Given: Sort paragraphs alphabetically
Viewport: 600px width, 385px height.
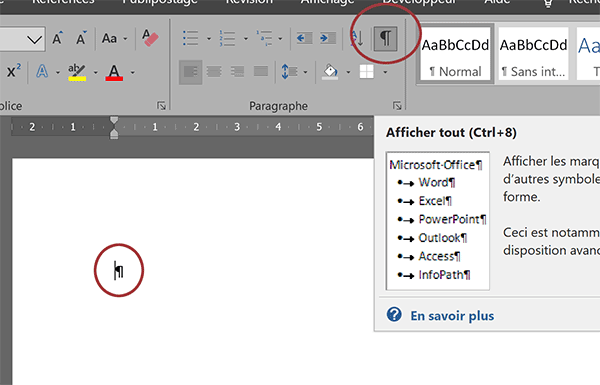Looking at the screenshot, I should click(357, 38).
